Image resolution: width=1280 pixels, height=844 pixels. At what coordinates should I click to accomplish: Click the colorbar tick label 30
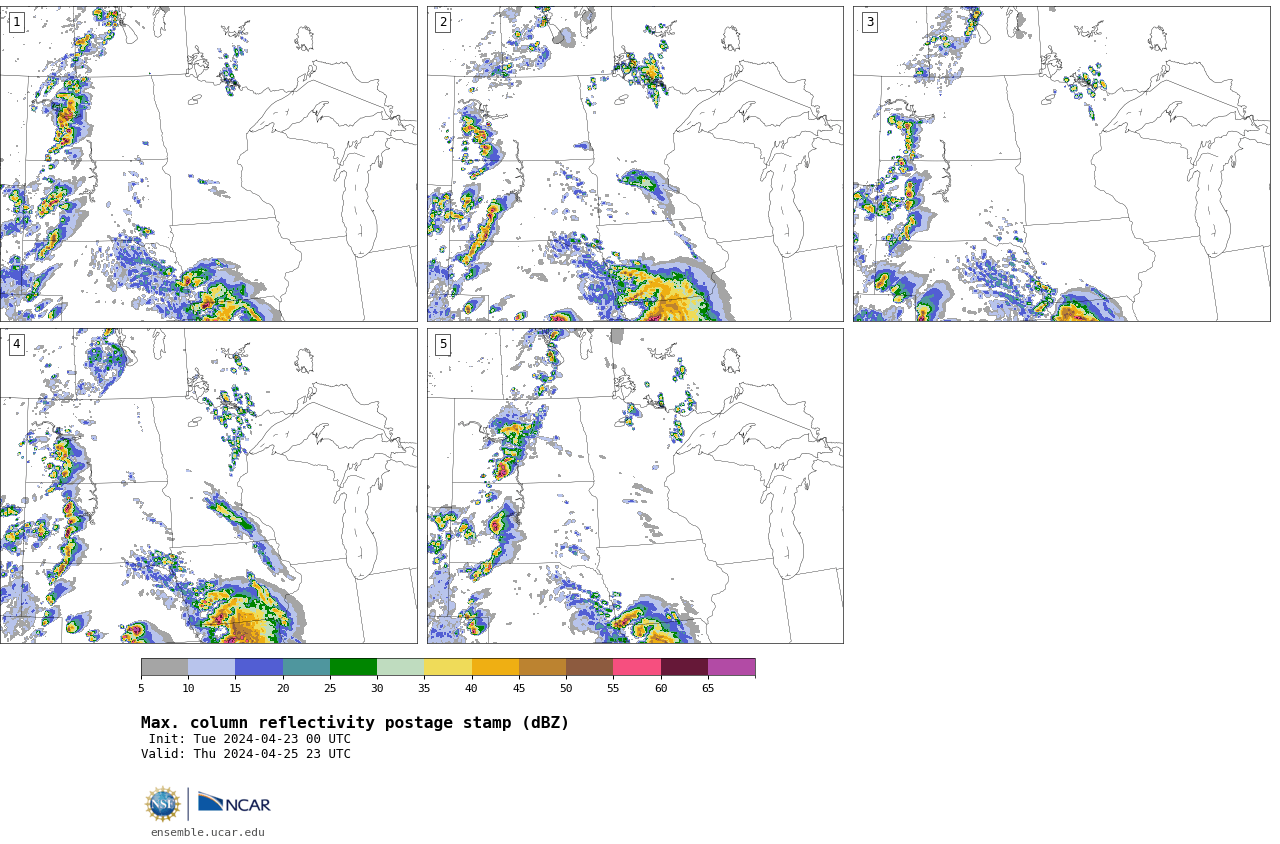click(x=377, y=688)
